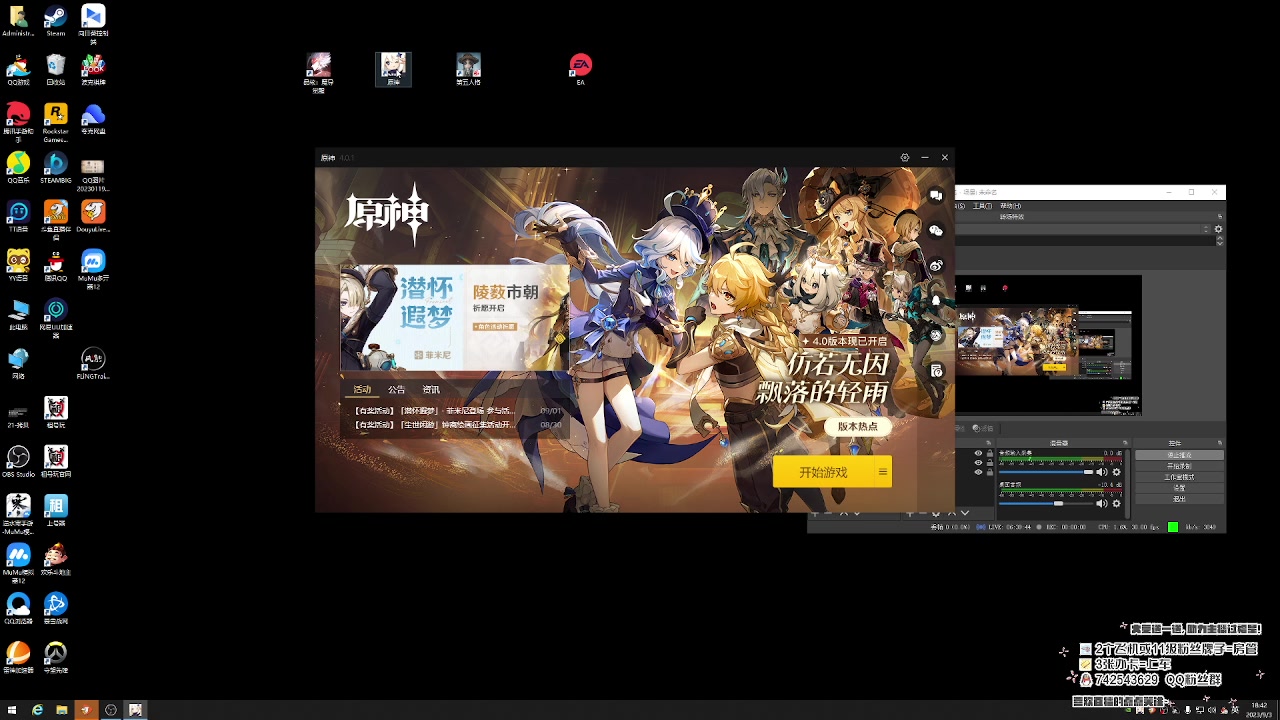1280x720 pixels.
Task: Open the mic audio gear settings in OBS mixer
Action: click(x=1117, y=472)
